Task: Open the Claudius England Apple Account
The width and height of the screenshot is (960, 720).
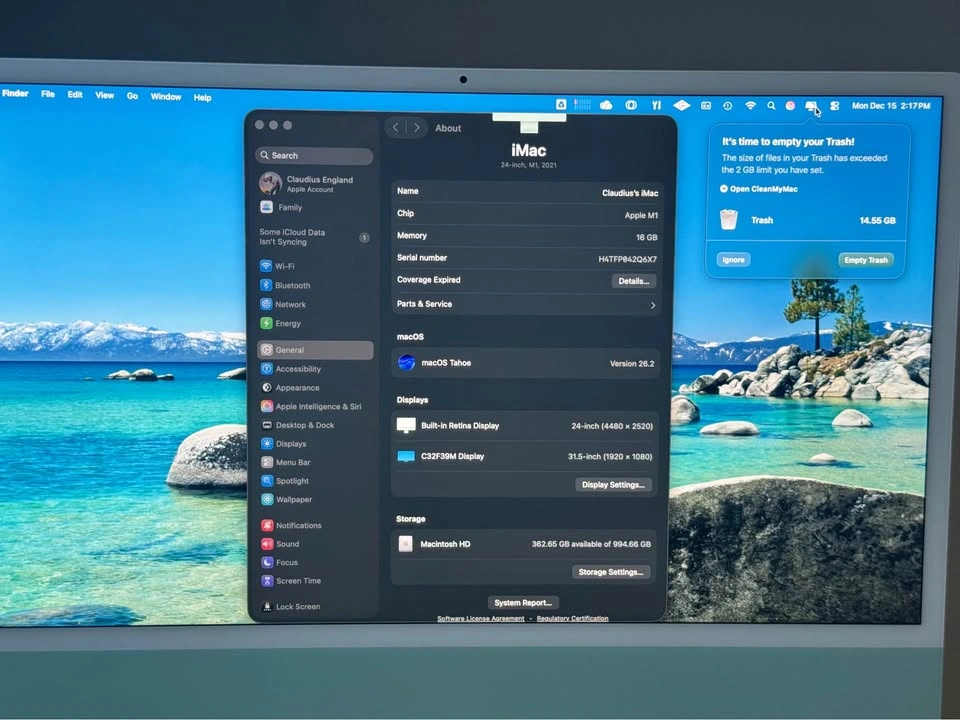Action: pyautogui.click(x=306, y=183)
